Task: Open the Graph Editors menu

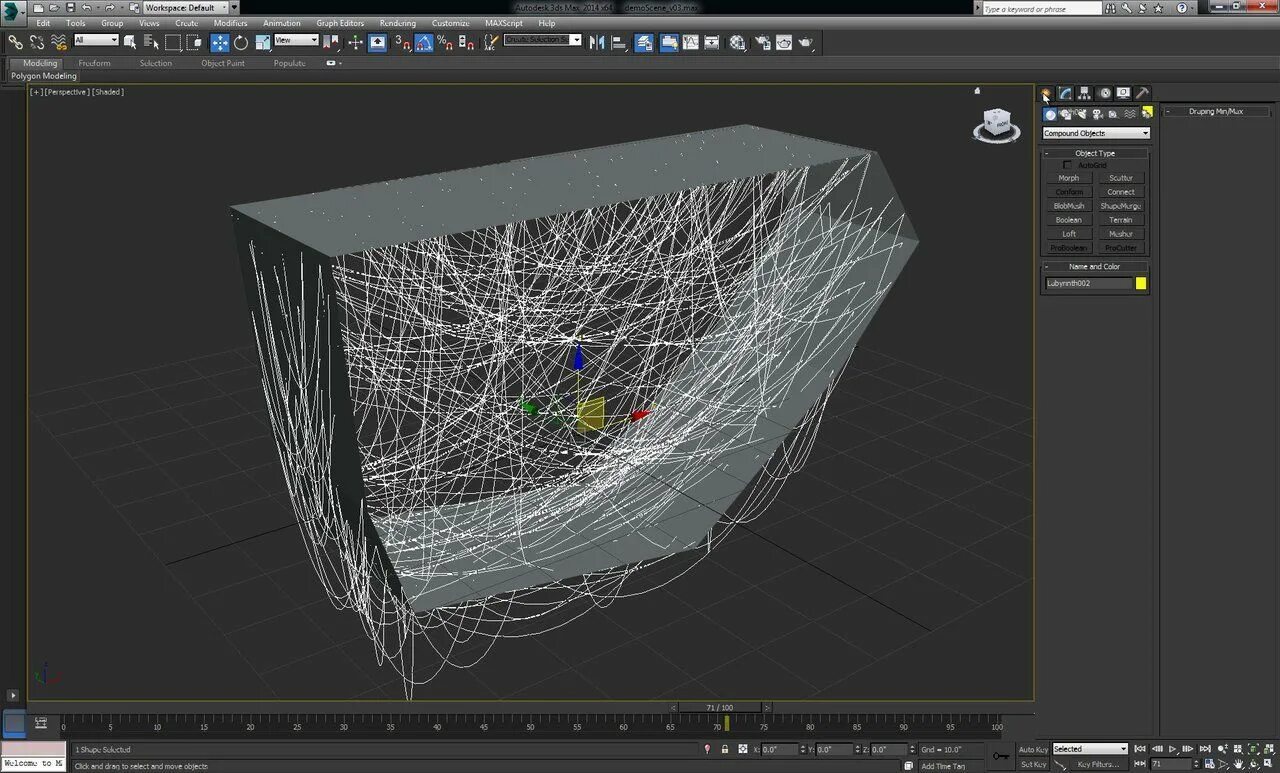Action: point(340,23)
